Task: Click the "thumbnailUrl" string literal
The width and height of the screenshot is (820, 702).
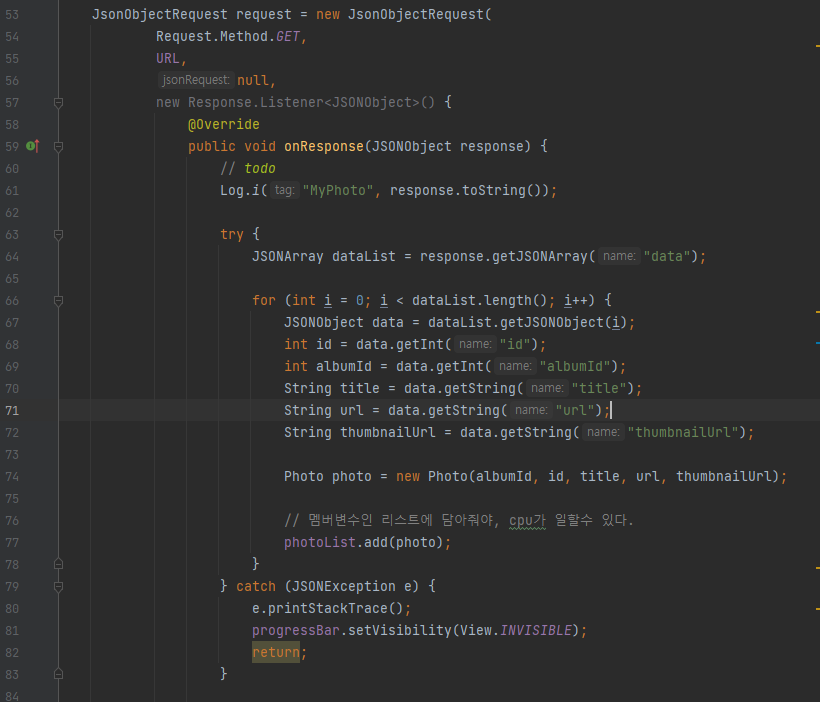Action: pos(682,432)
